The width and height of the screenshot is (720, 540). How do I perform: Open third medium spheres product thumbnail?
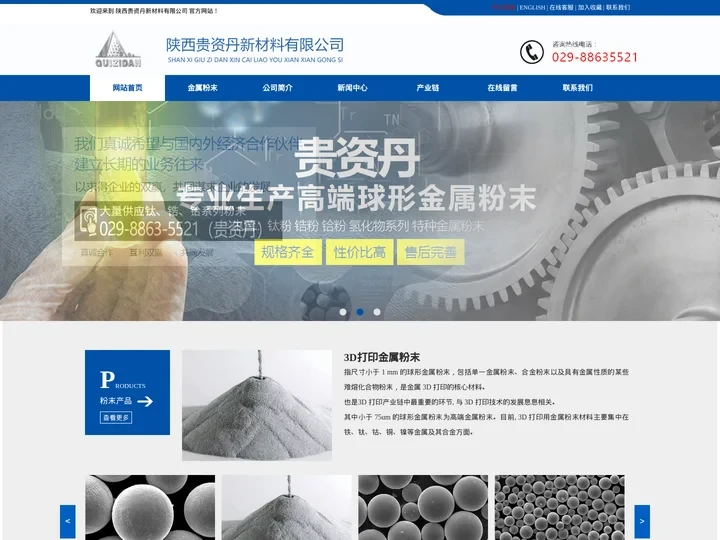(x=423, y=507)
